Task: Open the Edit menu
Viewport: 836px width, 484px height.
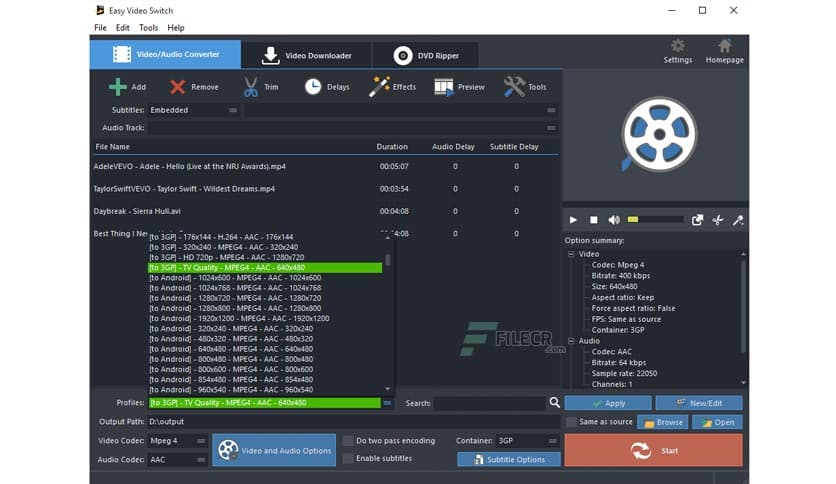Action: (123, 28)
